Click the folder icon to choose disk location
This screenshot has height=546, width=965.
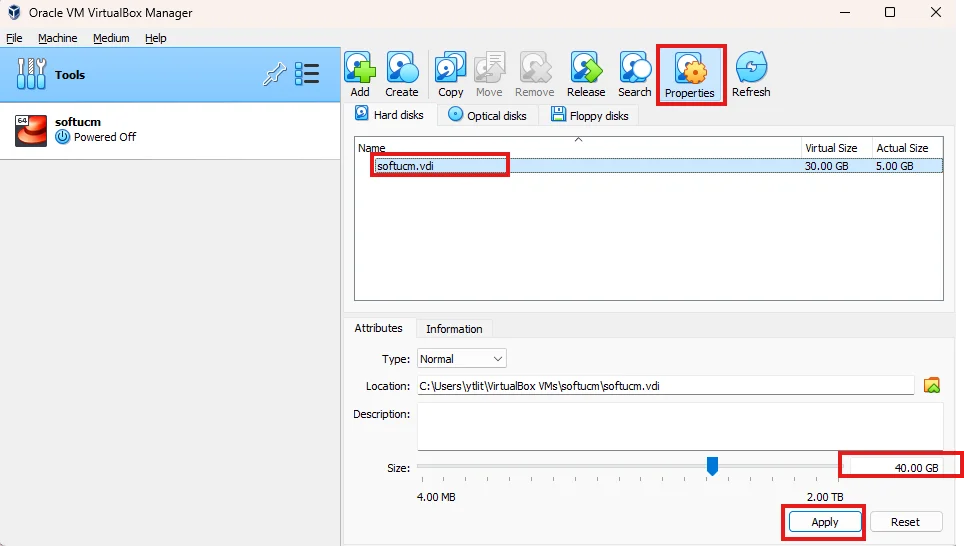(x=932, y=385)
